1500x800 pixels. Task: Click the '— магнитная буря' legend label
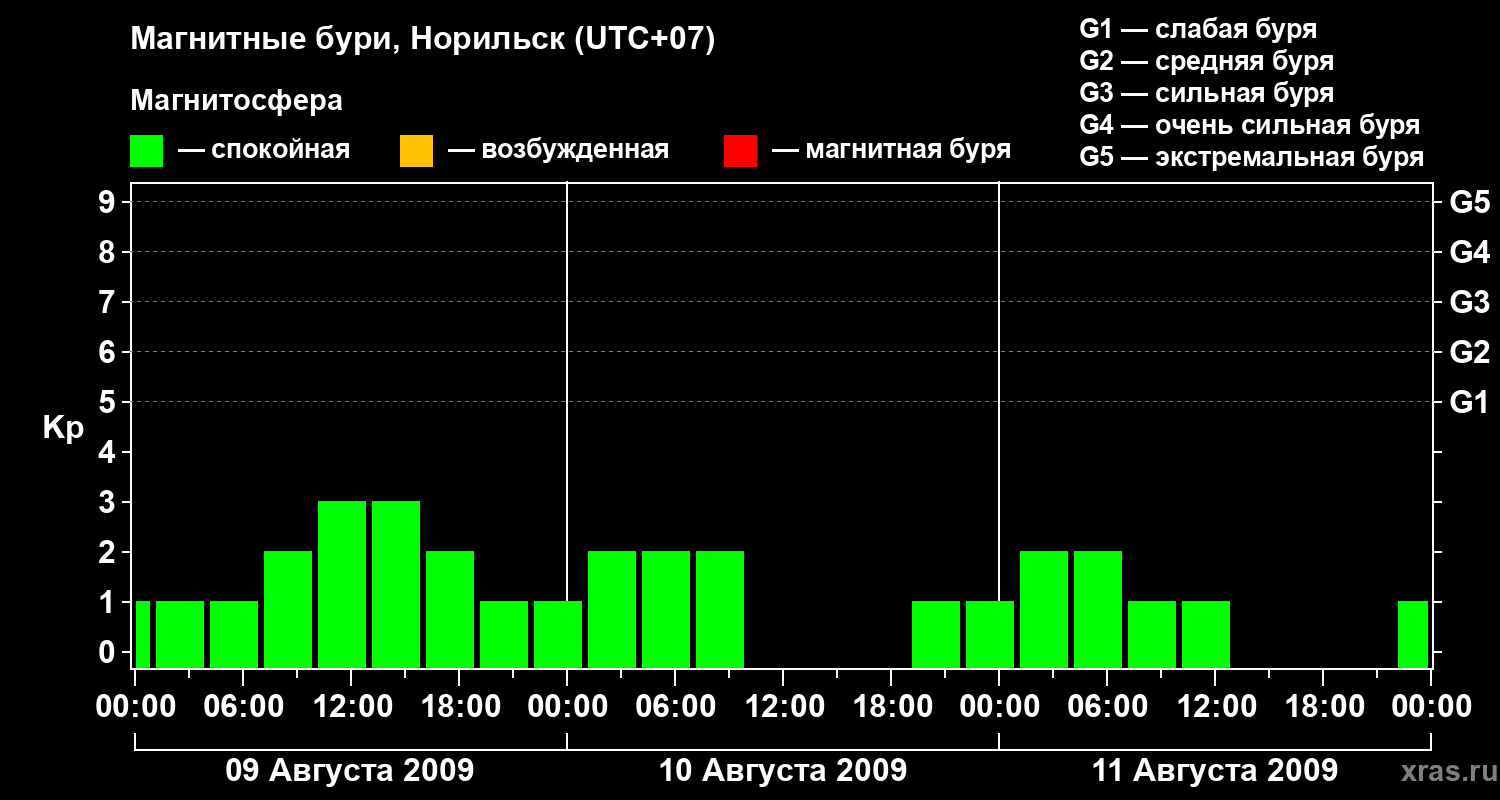coord(892,150)
